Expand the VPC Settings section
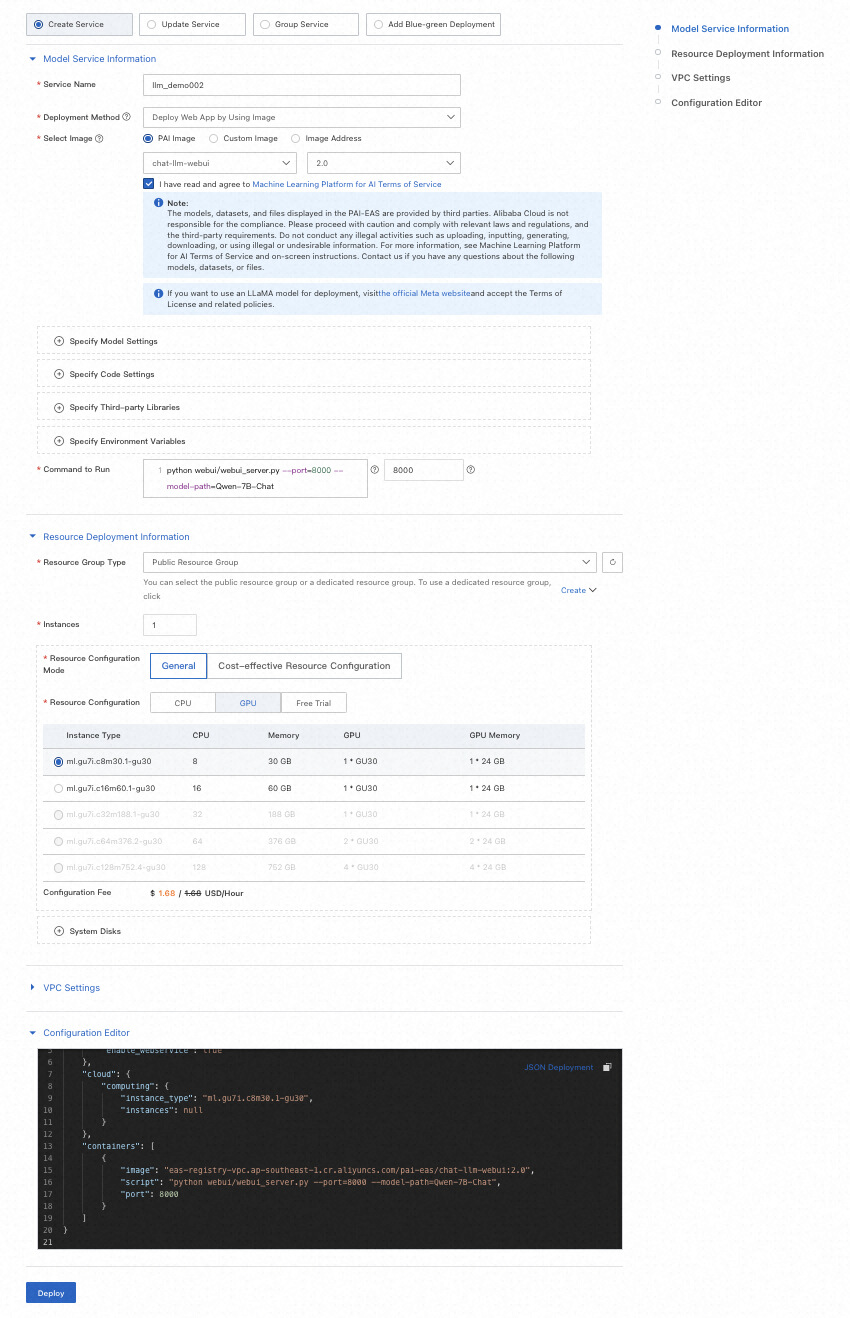The width and height of the screenshot is (850, 1318). point(33,988)
